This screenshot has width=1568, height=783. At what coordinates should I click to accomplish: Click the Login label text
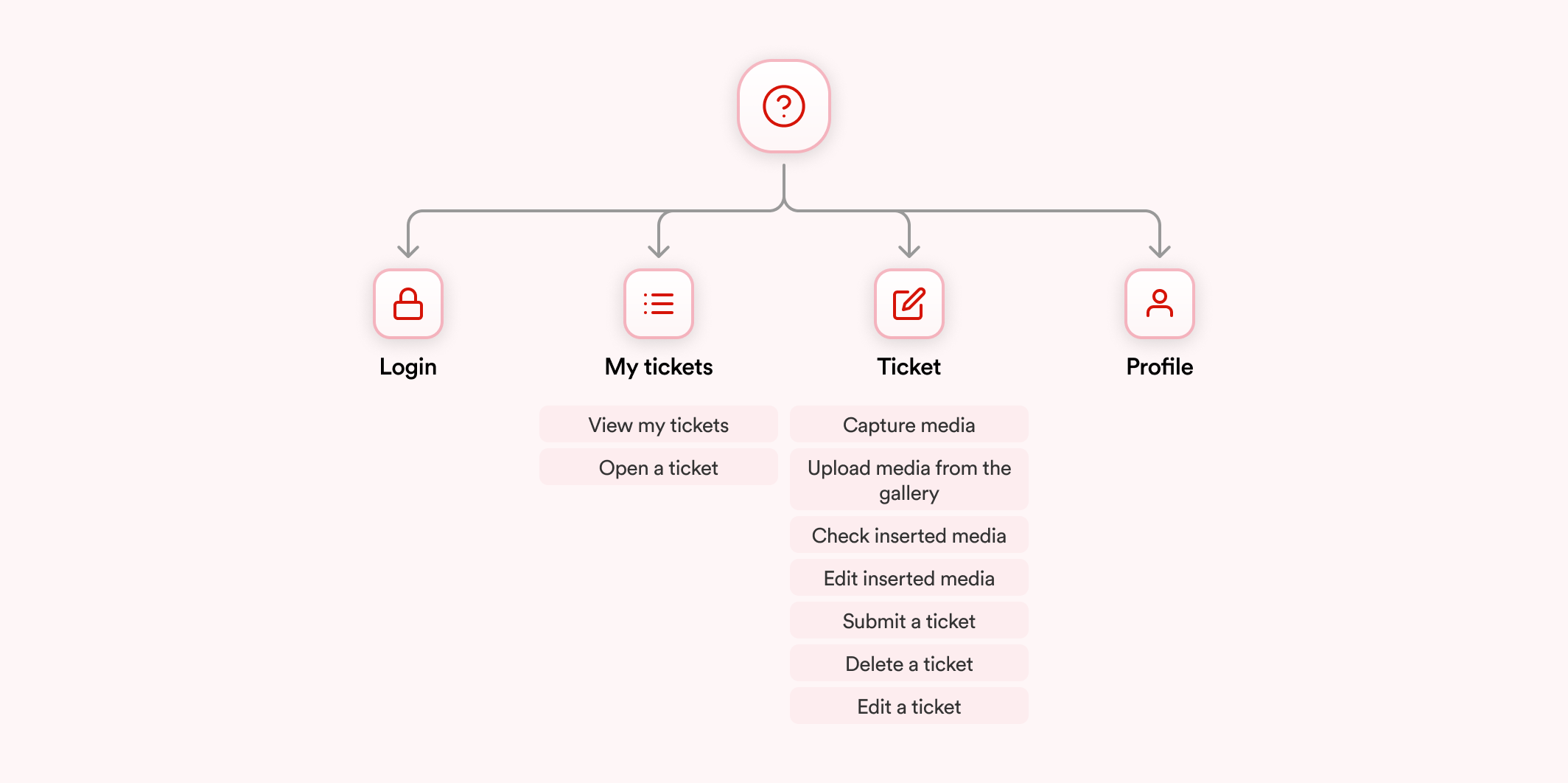coord(408,366)
